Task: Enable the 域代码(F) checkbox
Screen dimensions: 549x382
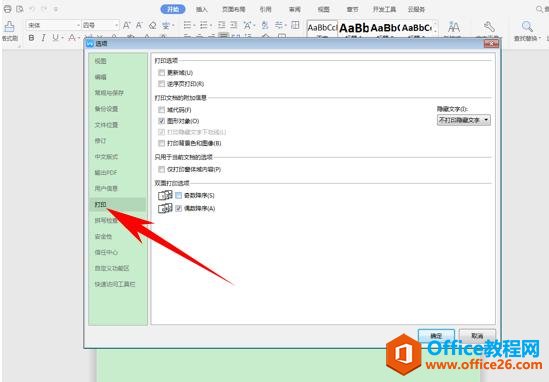Action: [161, 110]
